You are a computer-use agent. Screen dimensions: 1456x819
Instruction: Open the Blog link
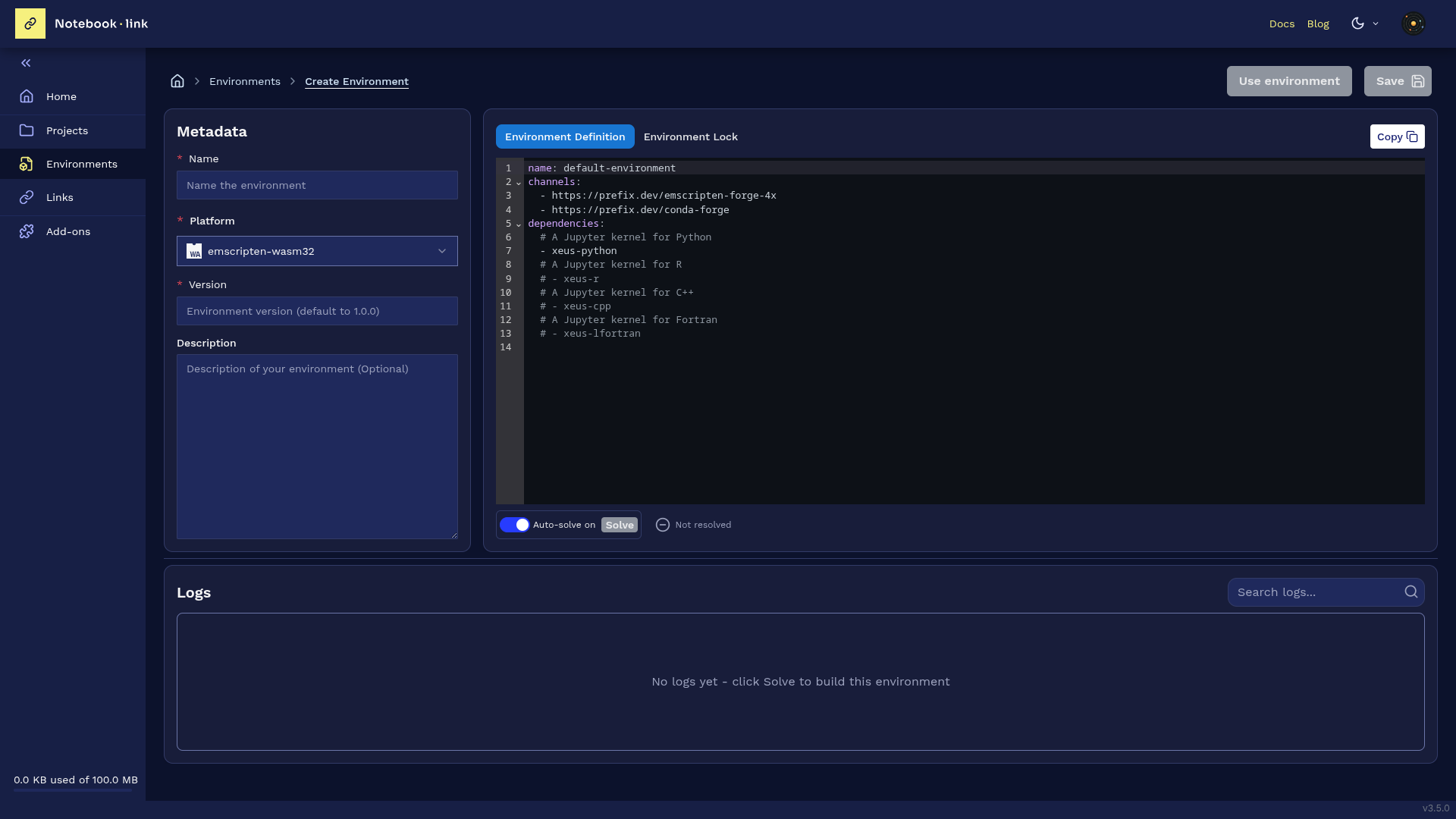click(x=1318, y=24)
